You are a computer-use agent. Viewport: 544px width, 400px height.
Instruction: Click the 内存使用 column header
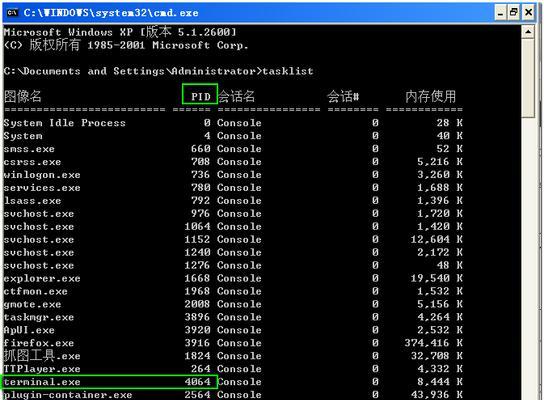(x=431, y=97)
